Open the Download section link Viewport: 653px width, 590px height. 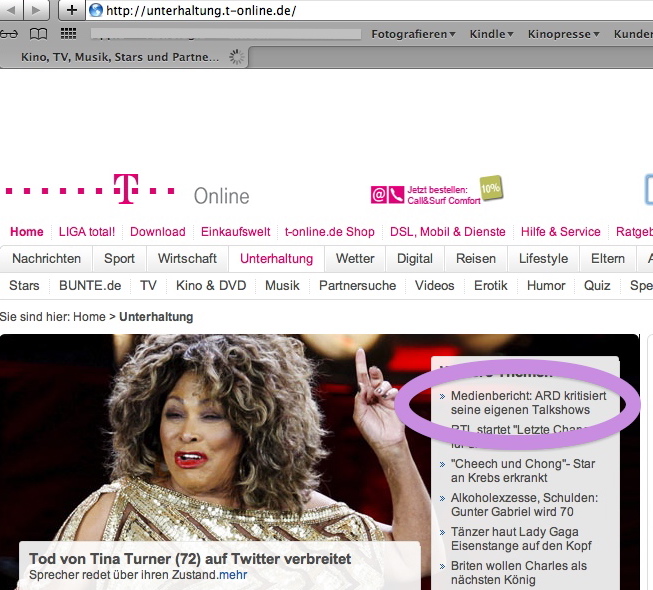click(158, 232)
